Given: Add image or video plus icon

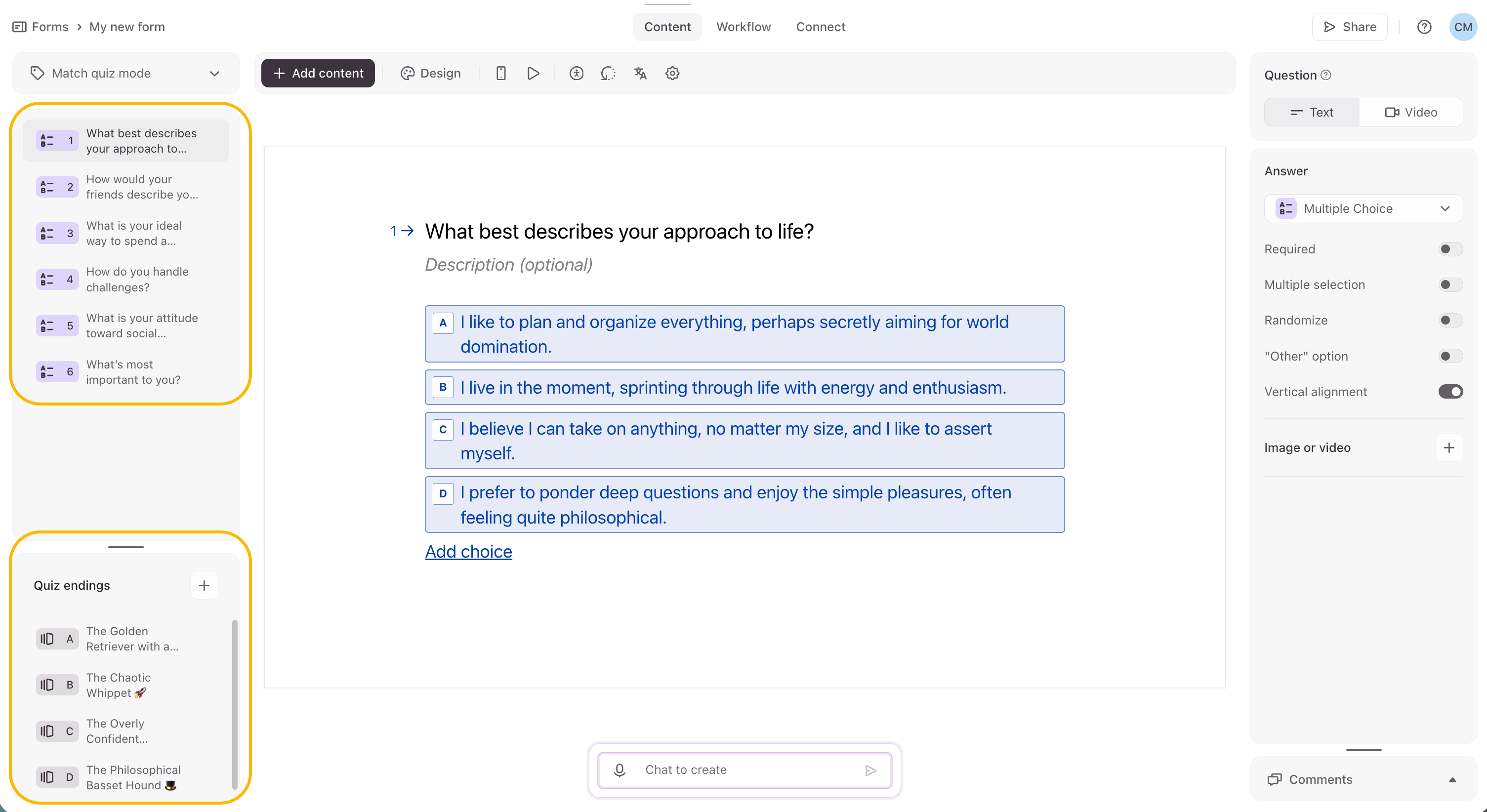Looking at the screenshot, I should tap(1448, 448).
